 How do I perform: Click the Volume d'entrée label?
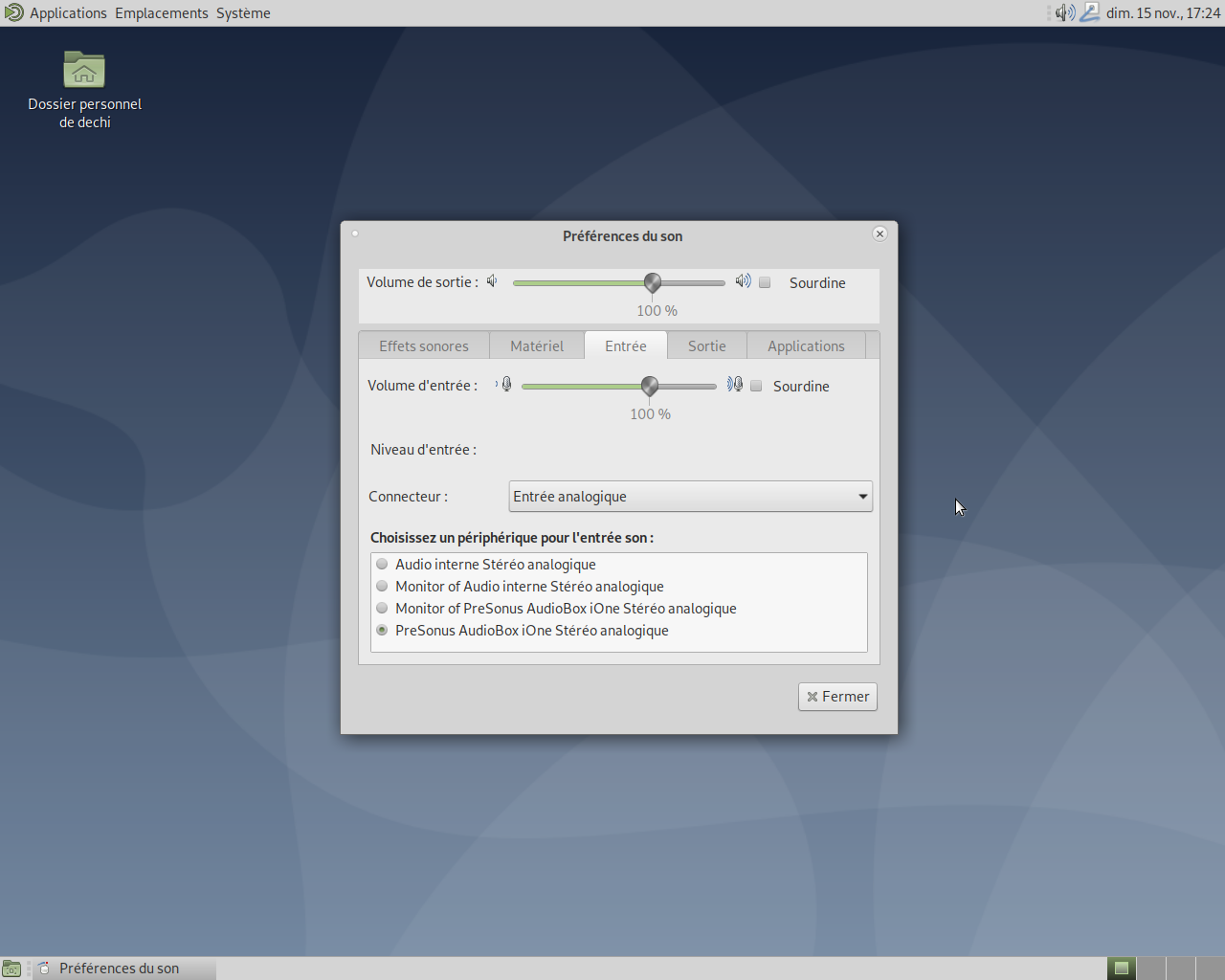(x=423, y=386)
